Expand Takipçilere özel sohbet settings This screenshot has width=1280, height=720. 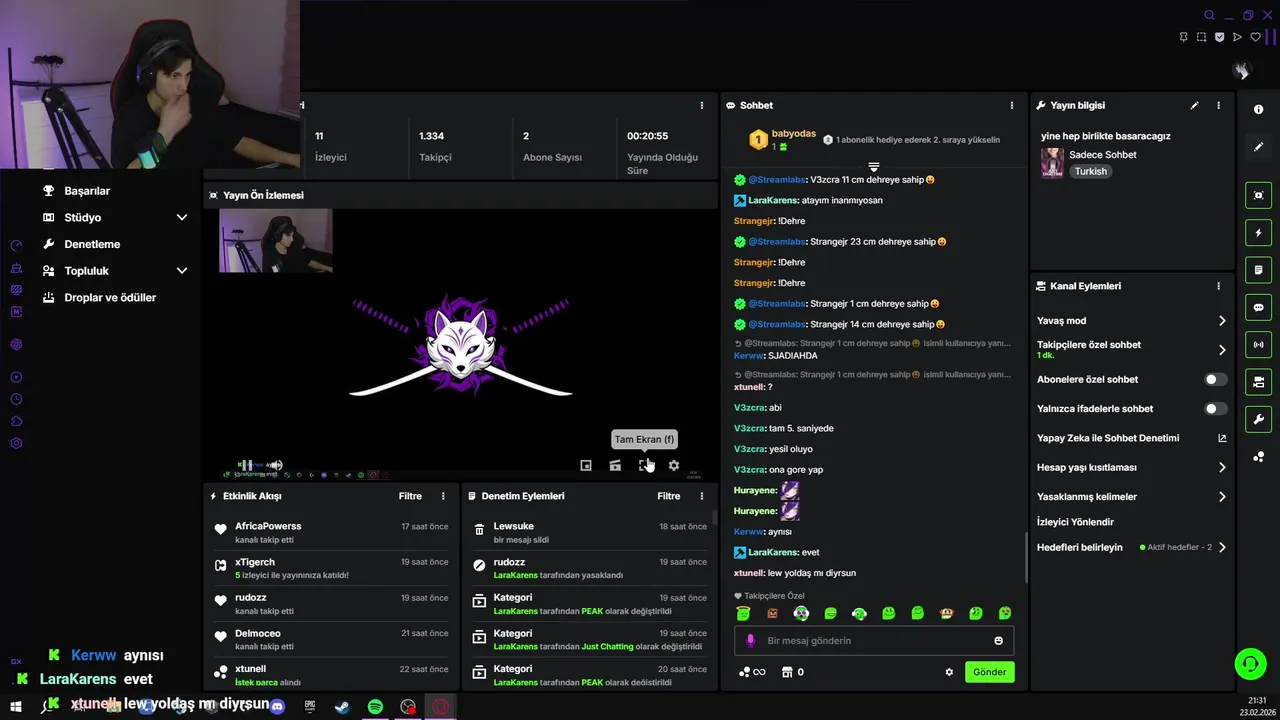coord(1222,350)
